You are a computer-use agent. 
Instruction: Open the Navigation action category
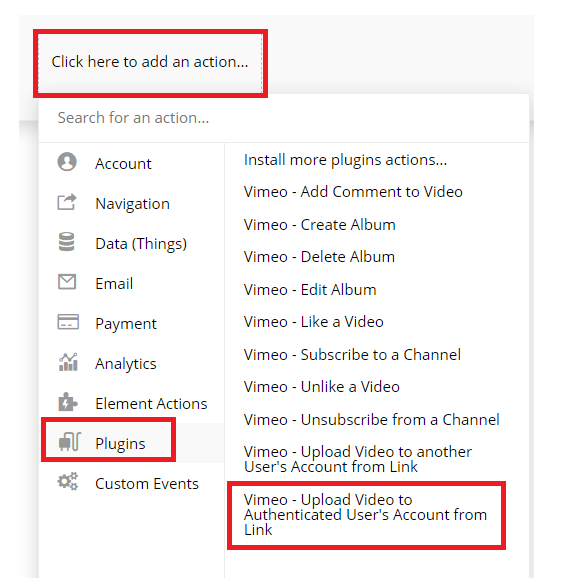[x=132, y=204]
